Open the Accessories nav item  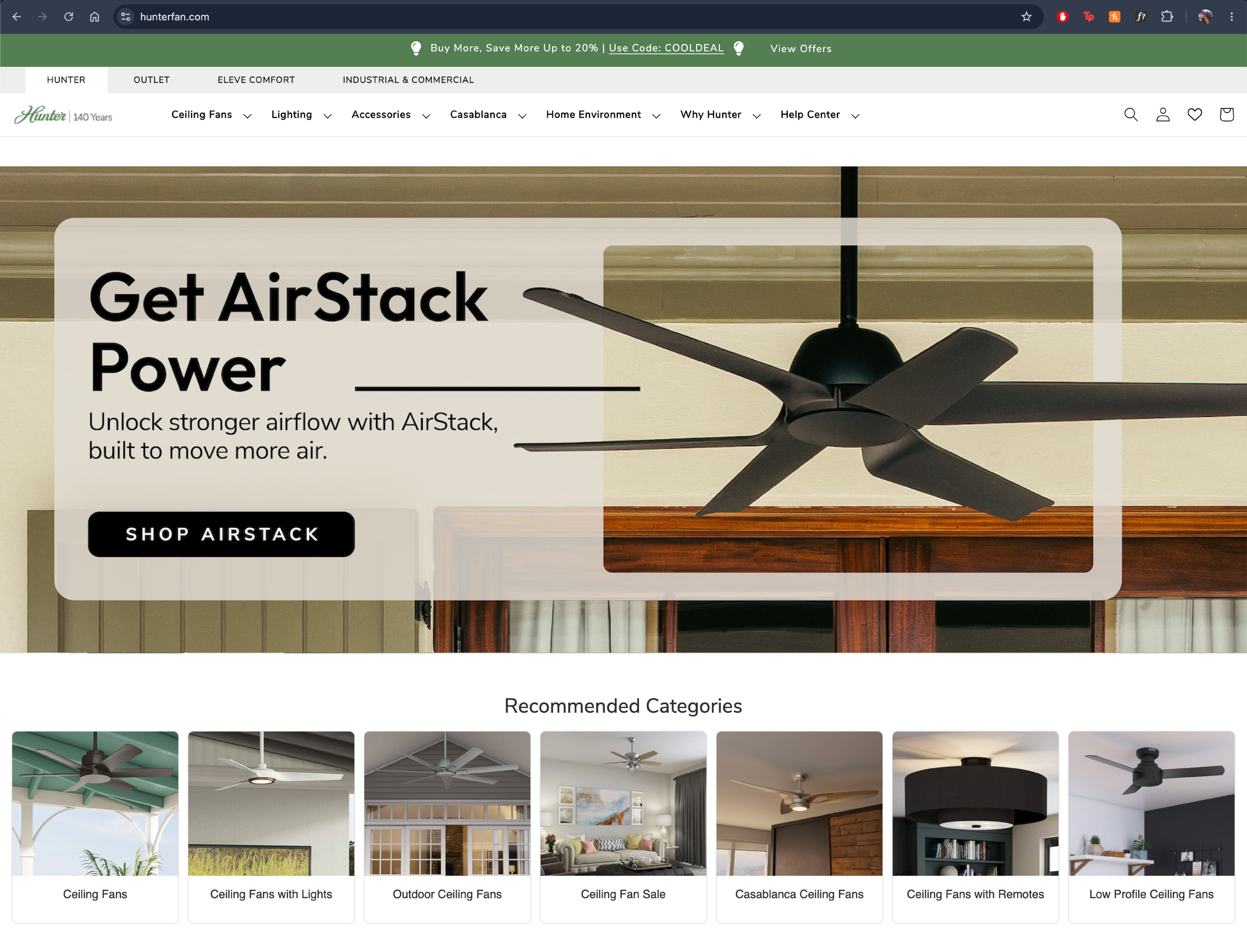coord(381,115)
